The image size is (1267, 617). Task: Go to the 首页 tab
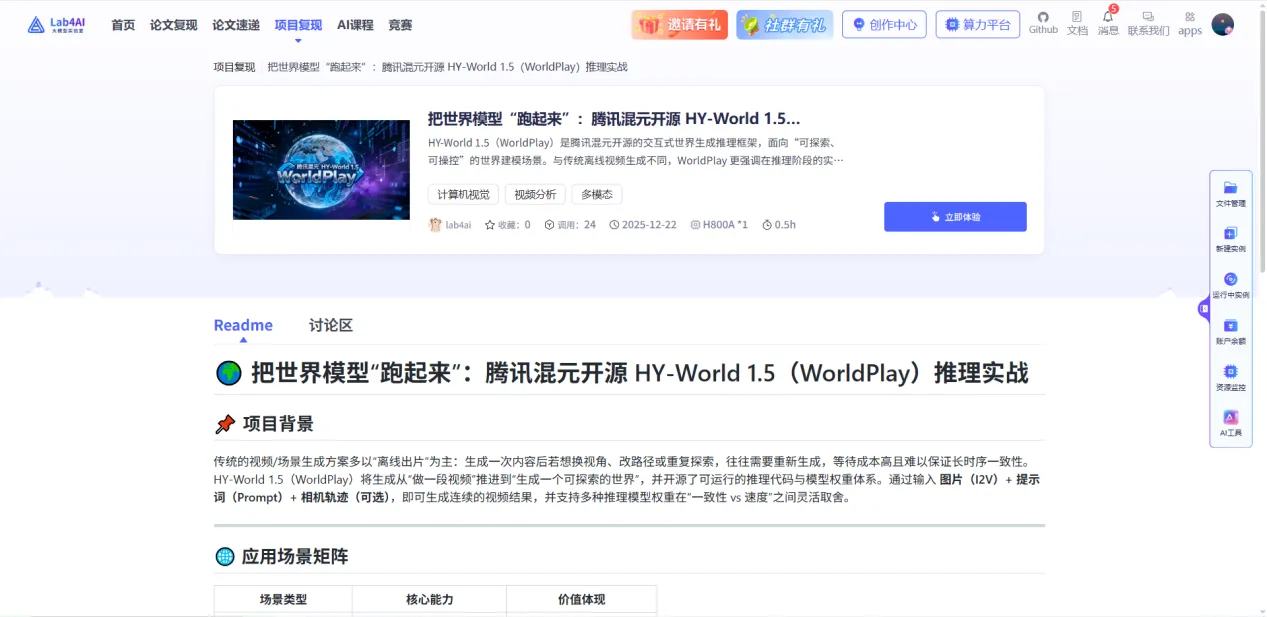tap(123, 25)
